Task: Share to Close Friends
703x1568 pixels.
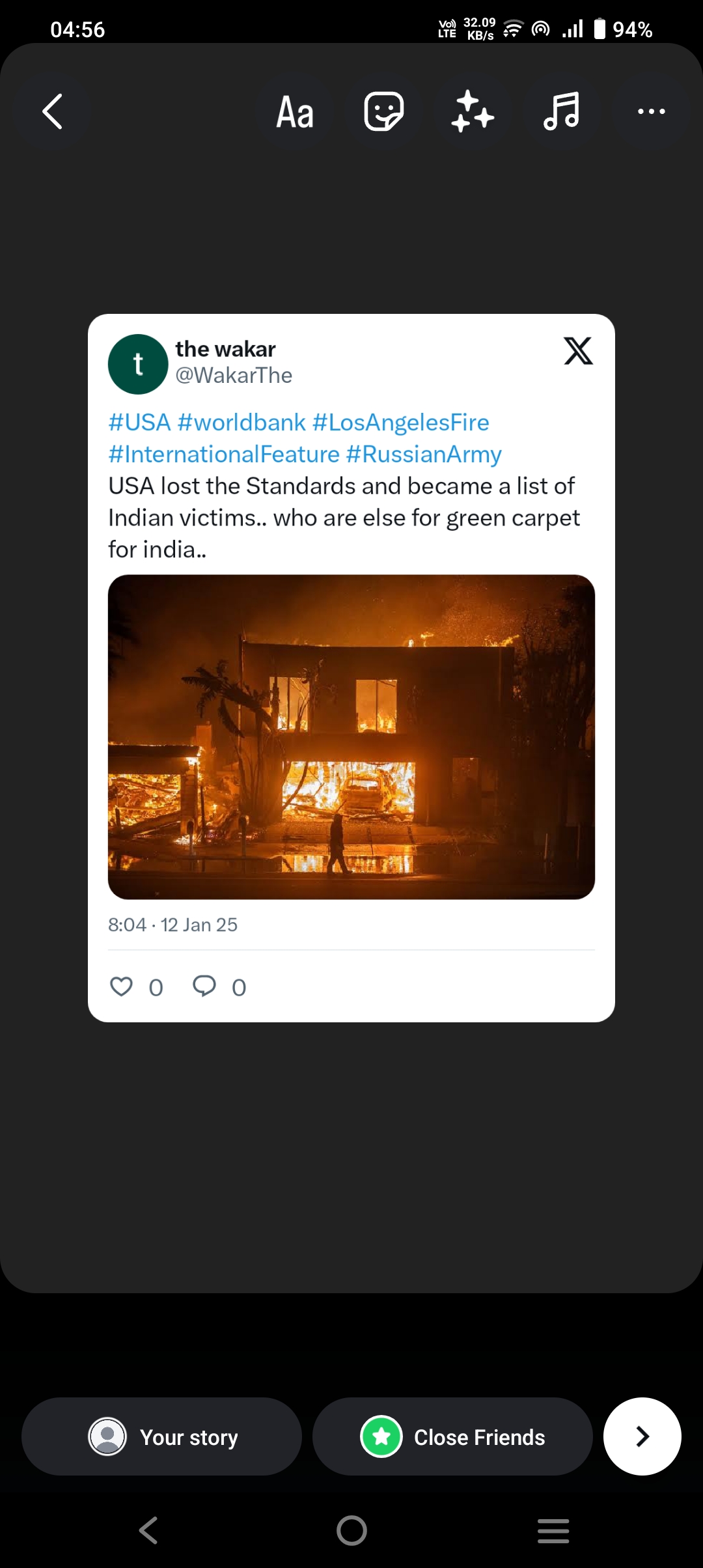Action: click(452, 1436)
